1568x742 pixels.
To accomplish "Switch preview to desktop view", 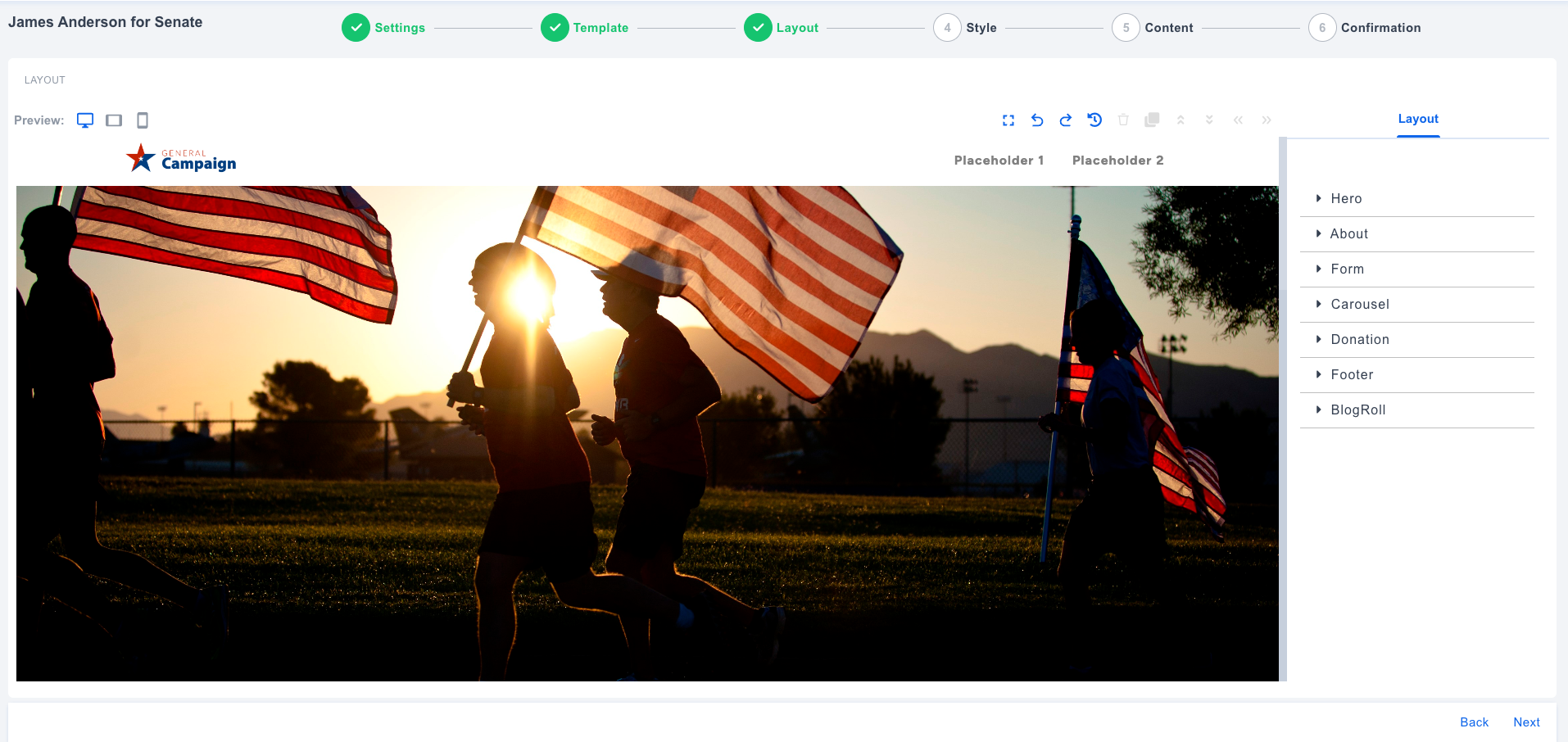I will click(x=85, y=120).
